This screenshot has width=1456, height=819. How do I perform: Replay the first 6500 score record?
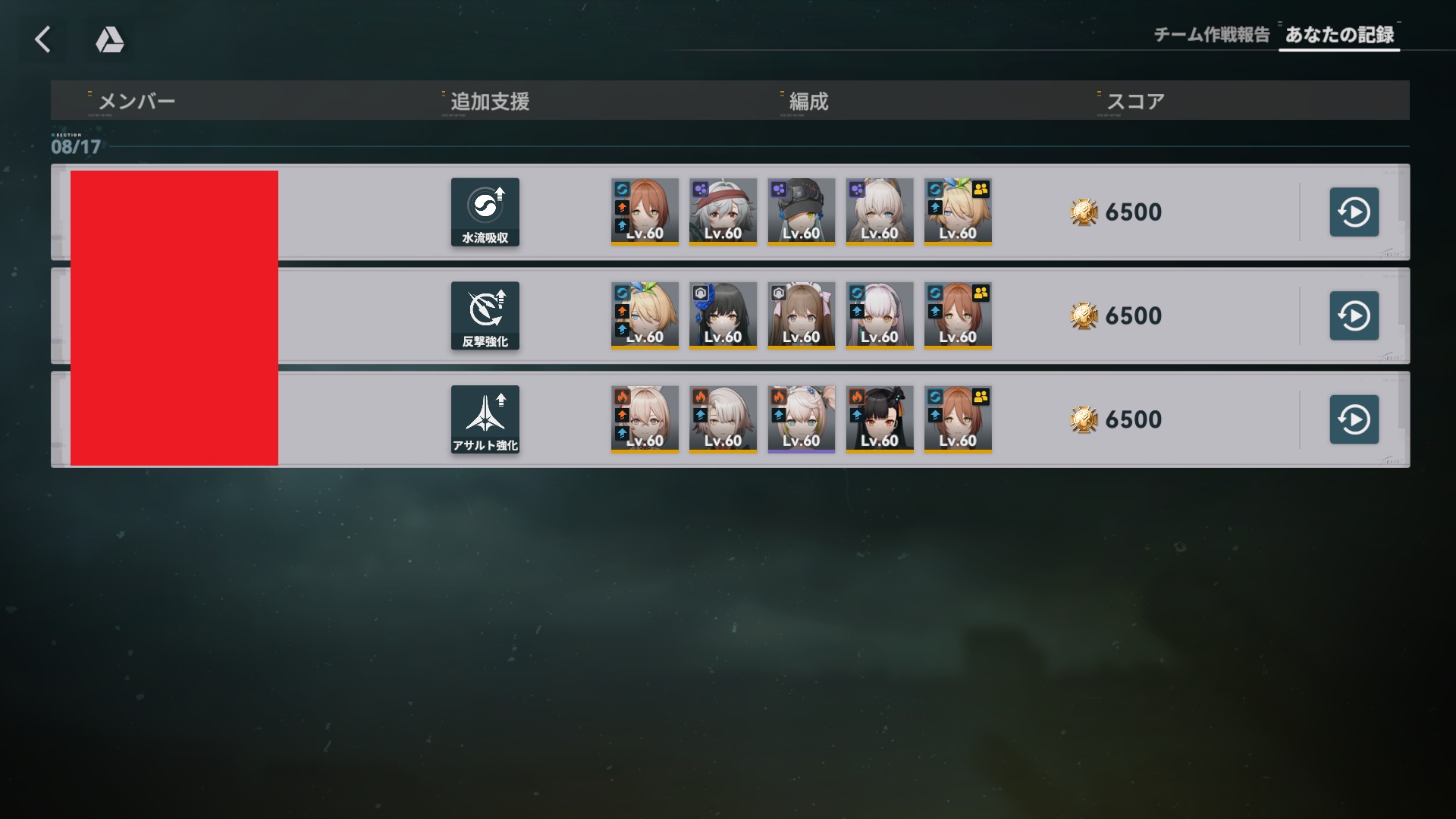1354,212
